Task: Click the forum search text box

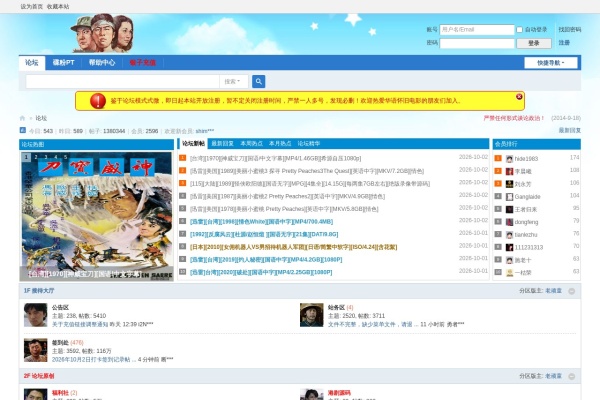Action: [122, 82]
